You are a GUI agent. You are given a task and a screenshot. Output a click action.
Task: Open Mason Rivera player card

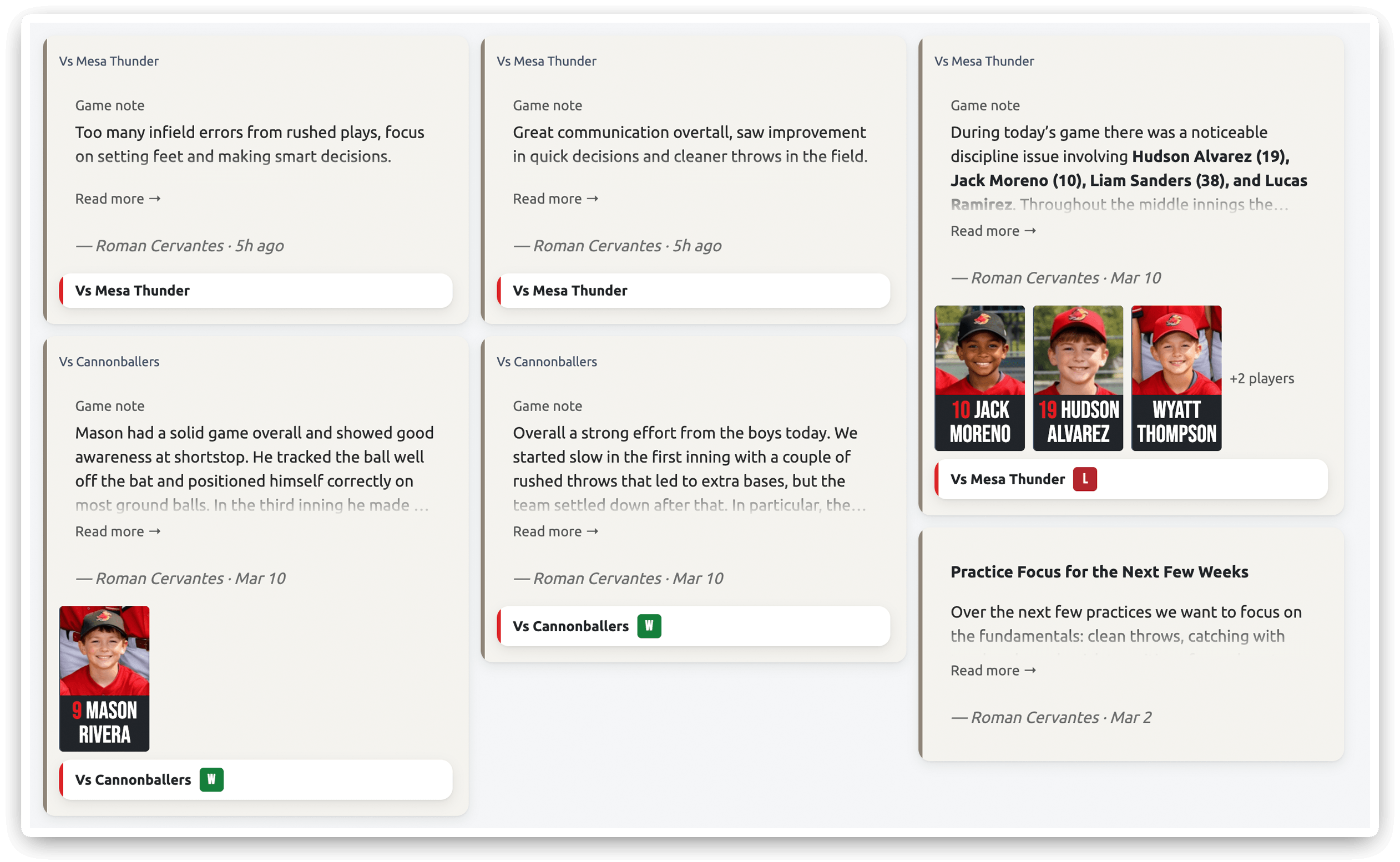coord(104,678)
